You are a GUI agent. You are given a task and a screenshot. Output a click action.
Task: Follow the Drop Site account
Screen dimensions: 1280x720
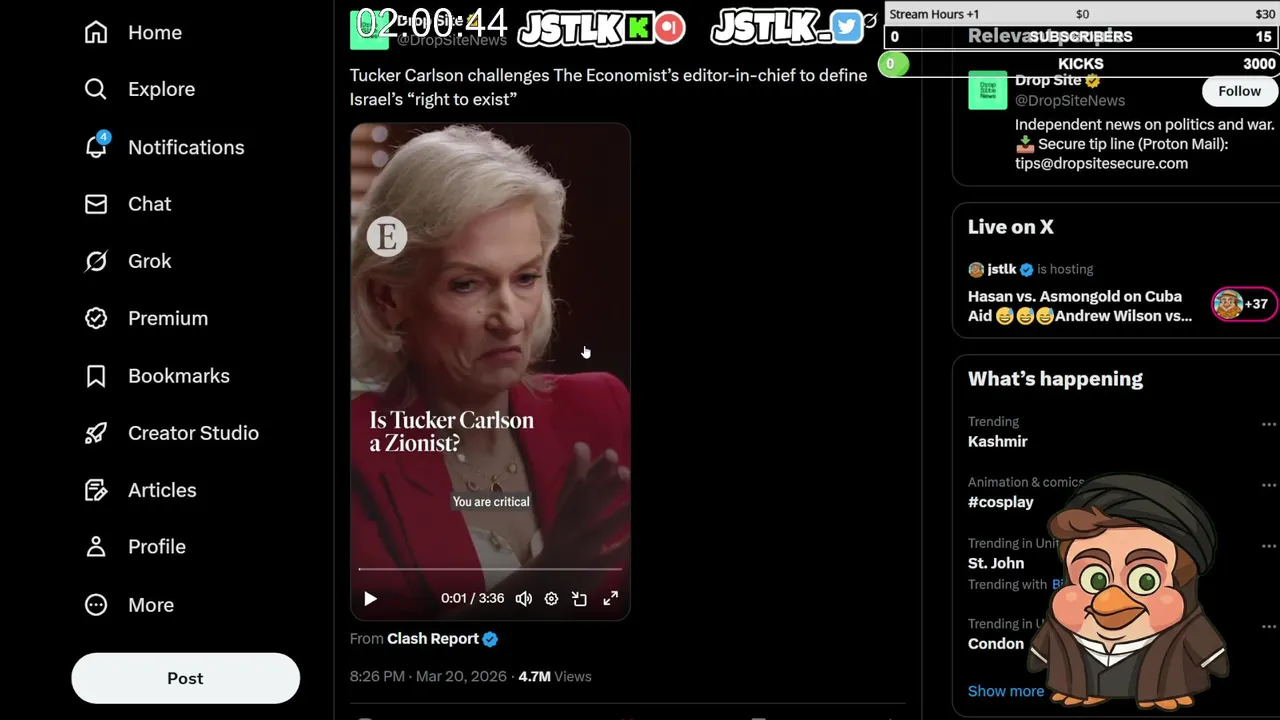pyautogui.click(x=1239, y=91)
